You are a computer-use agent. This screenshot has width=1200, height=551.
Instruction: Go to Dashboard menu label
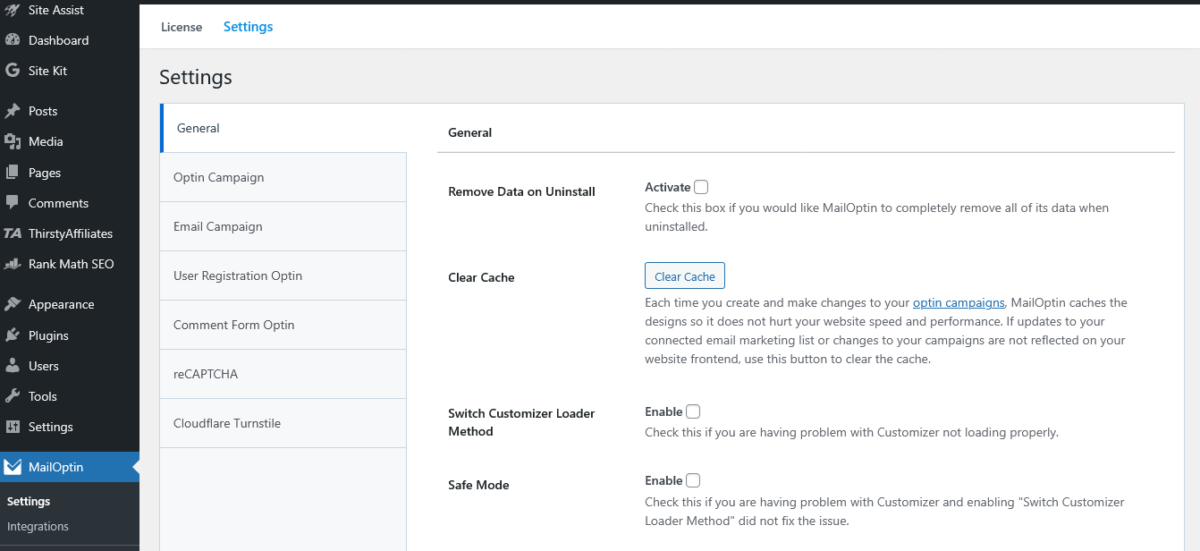coord(58,41)
